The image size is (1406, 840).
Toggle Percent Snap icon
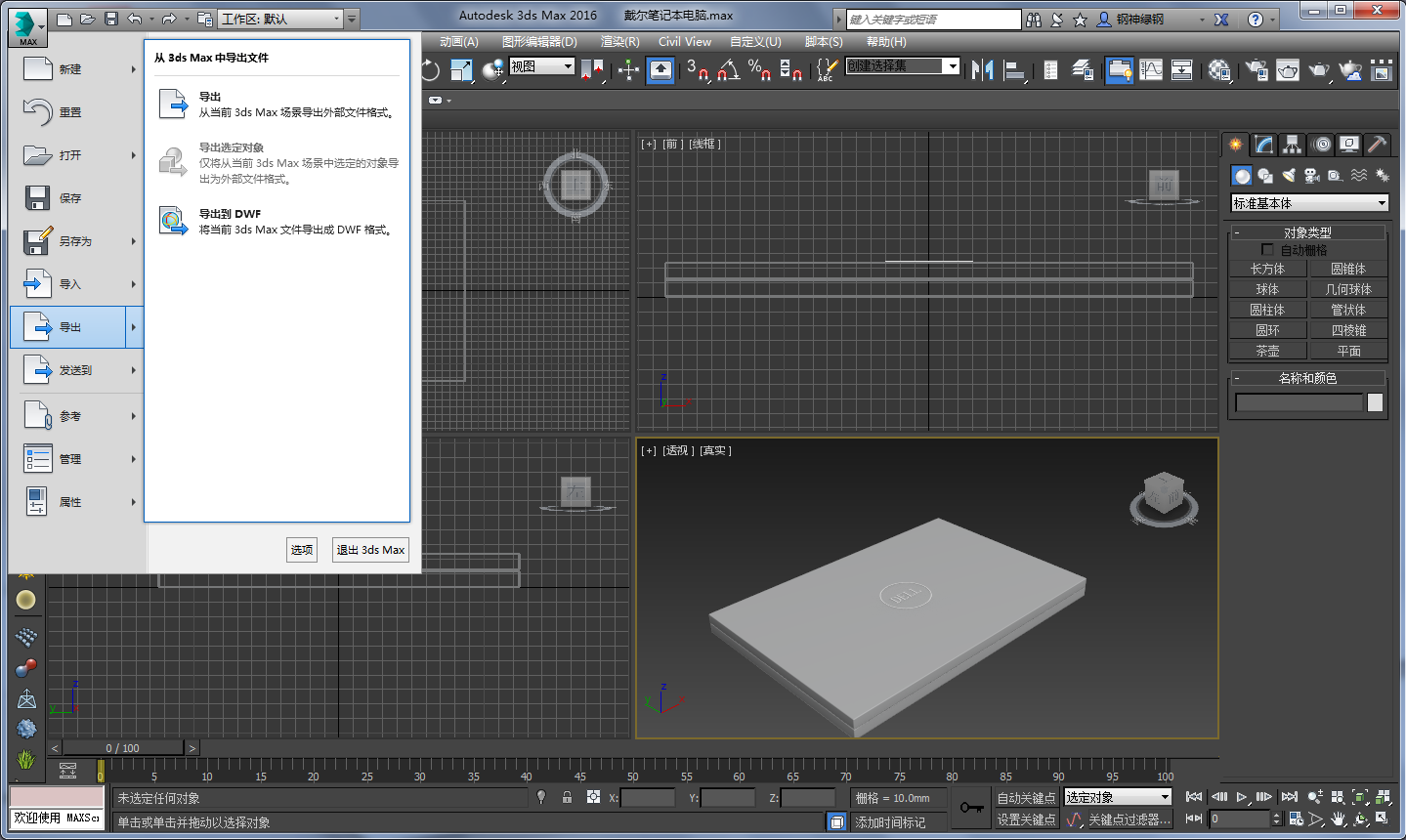coord(759,69)
